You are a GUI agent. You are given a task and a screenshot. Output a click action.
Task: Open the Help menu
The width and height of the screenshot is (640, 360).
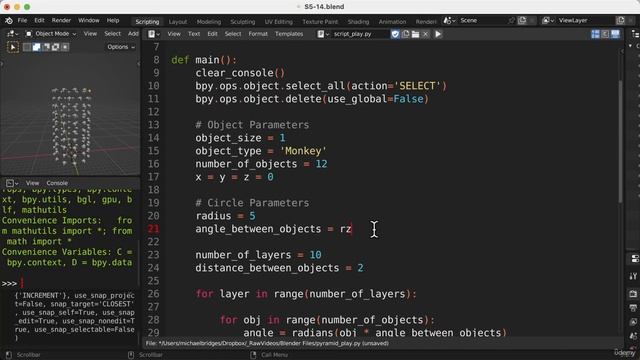113,20
